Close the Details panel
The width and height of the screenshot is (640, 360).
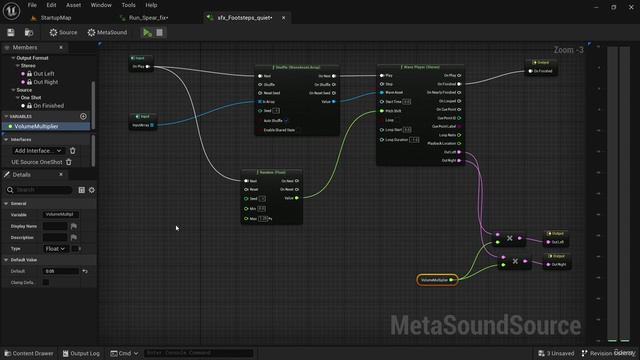coord(61,174)
